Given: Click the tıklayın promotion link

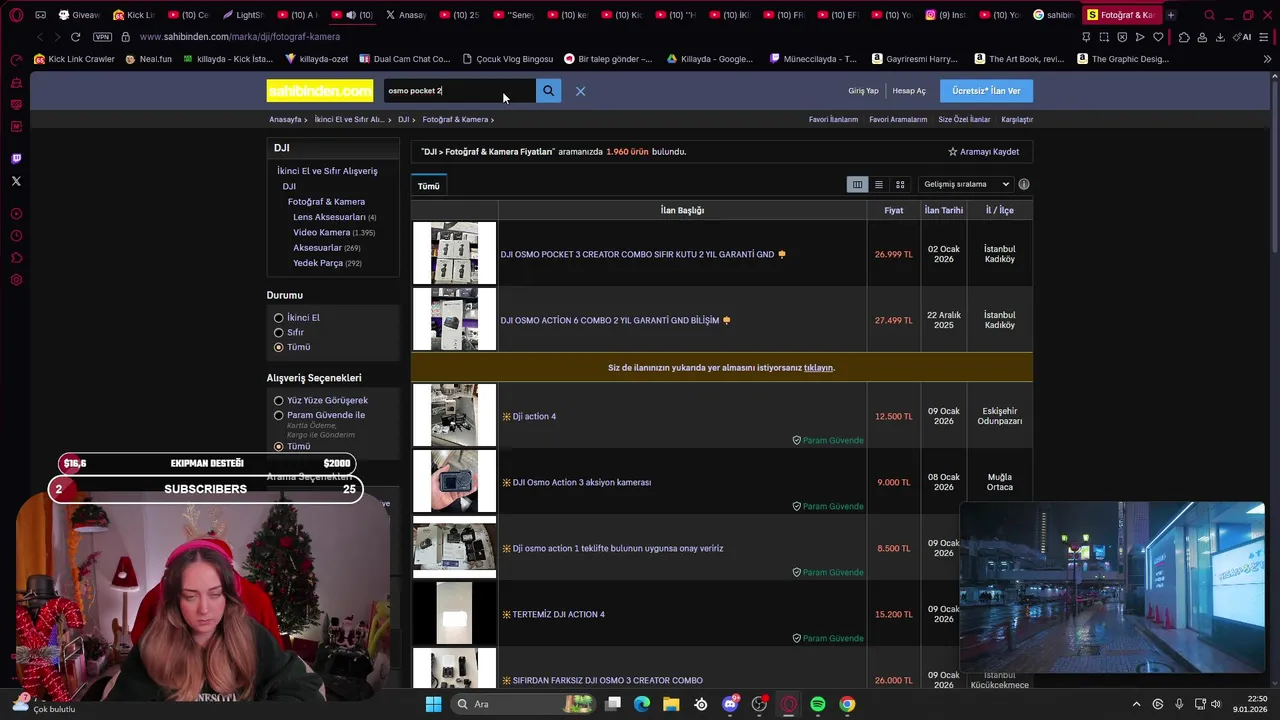Looking at the screenshot, I should point(818,368).
